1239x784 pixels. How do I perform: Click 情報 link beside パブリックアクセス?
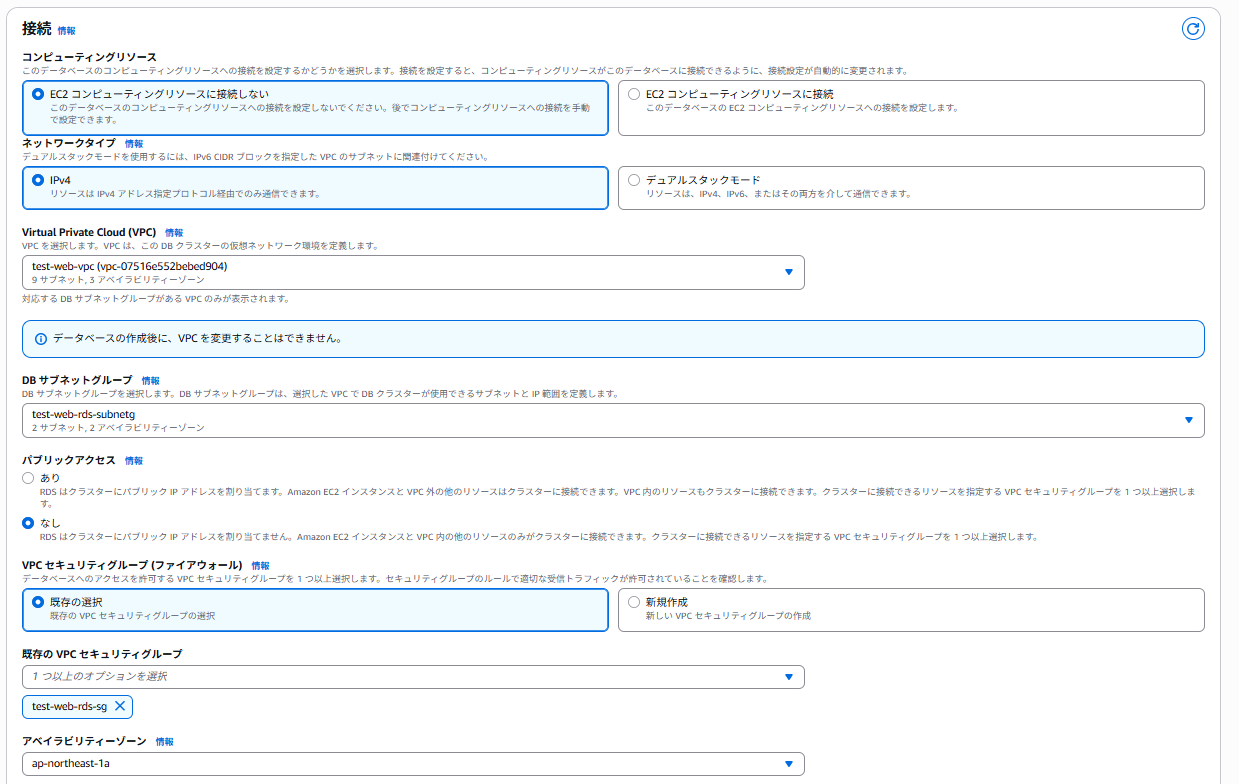[134, 461]
